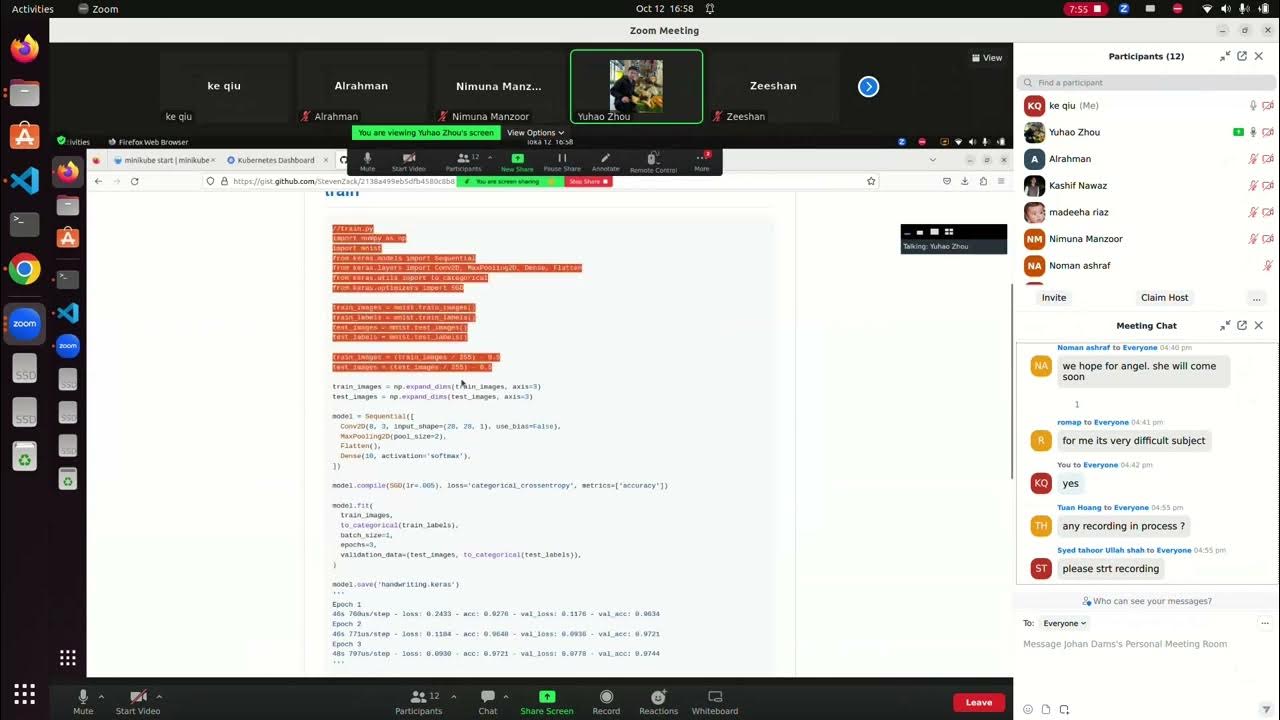Open the Everyone recipient dropdown
Screen dimensions: 1280x720
(1064, 623)
